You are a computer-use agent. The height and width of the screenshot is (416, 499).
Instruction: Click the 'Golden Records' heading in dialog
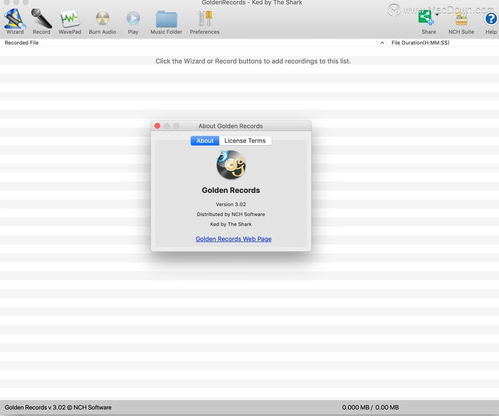click(231, 190)
